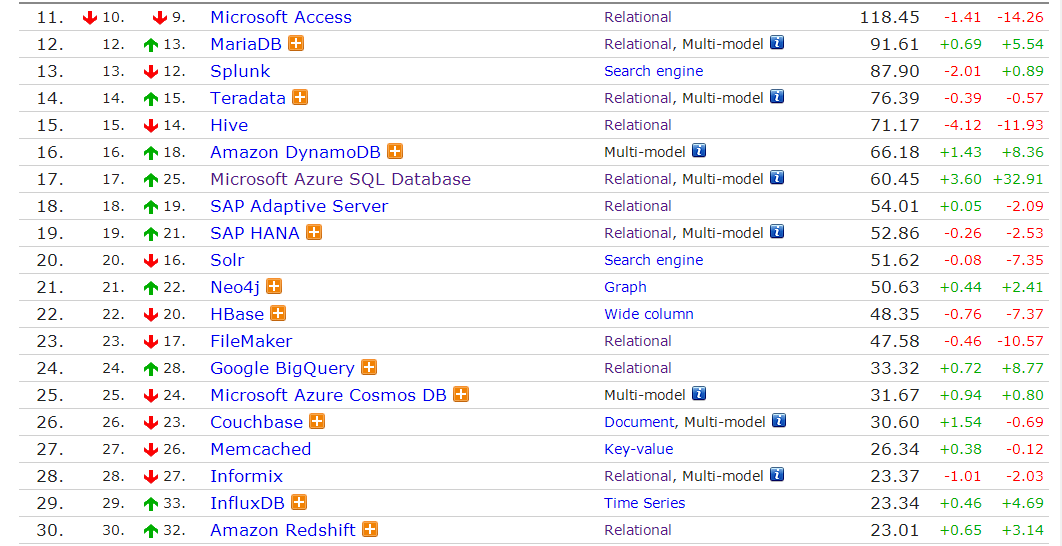The width and height of the screenshot is (1062, 546).
Task: Click the plus icon next to Couchbase
Action: (317, 421)
